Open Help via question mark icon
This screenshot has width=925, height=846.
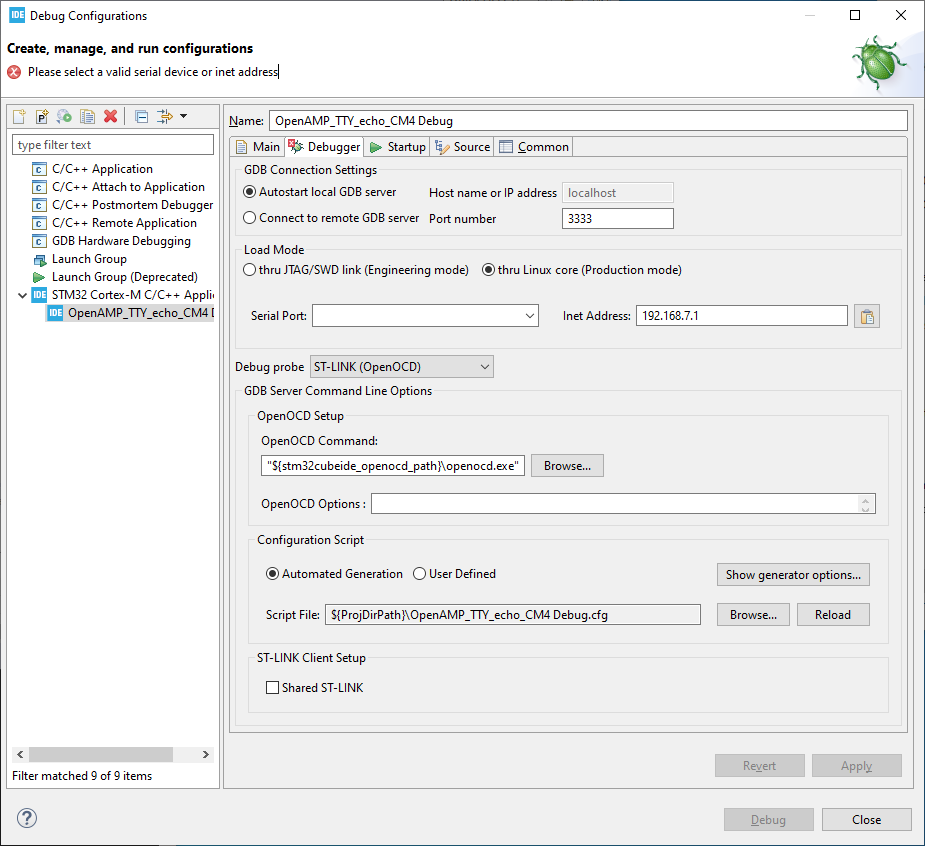coord(27,818)
